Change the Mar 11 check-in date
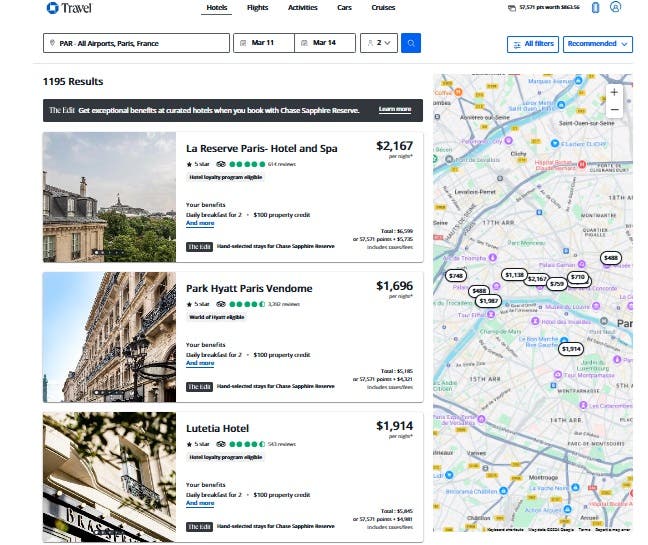Screen dimensions: 648x545 click(264, 43)
